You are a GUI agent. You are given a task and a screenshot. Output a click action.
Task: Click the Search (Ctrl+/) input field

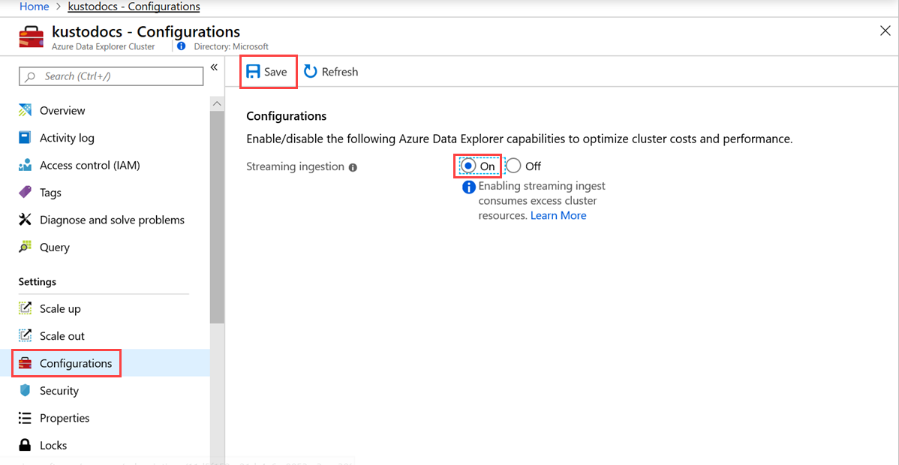tap(111, 76)
